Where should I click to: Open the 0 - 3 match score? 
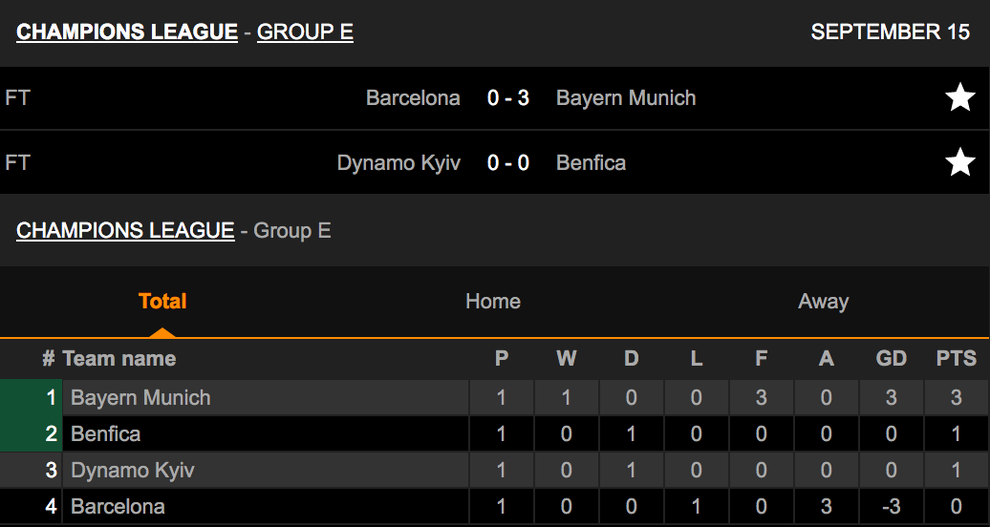pyautogui.click(x=508, y=98)
